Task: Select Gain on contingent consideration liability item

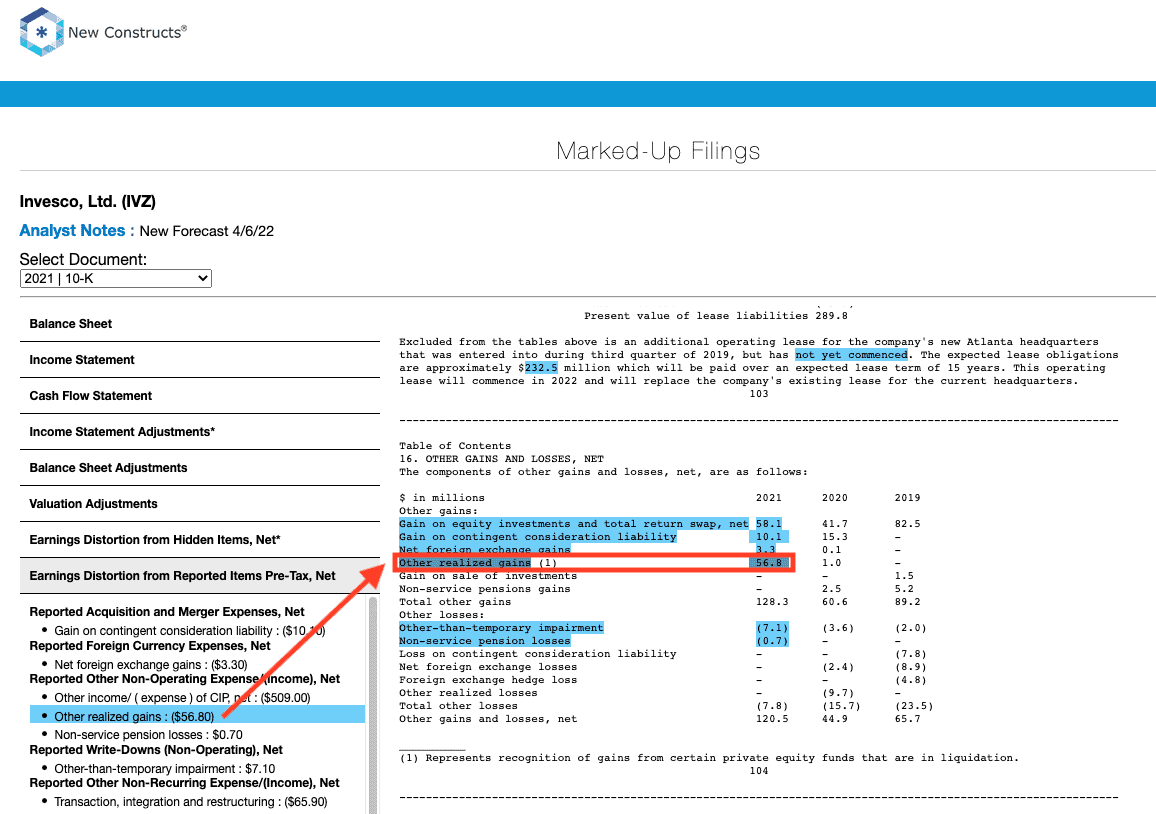Action: [189, 630]
